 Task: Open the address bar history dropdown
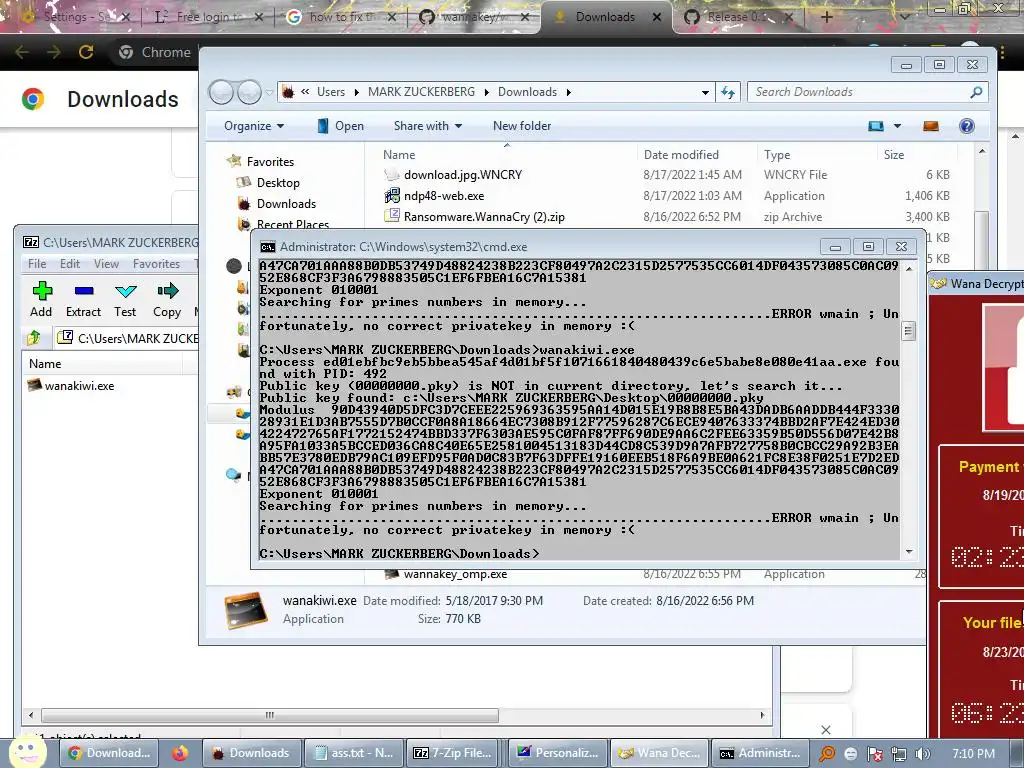[x=705, y=92]
